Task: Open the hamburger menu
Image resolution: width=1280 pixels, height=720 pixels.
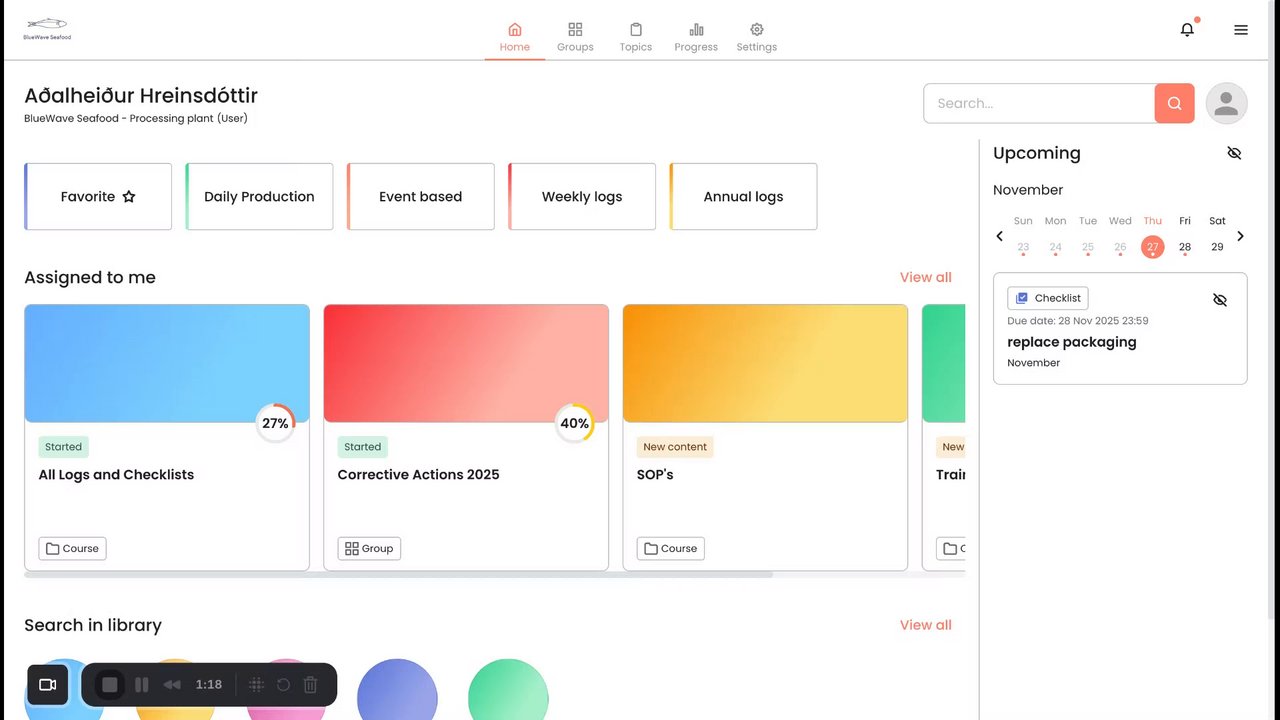Action: point(1241,30)
